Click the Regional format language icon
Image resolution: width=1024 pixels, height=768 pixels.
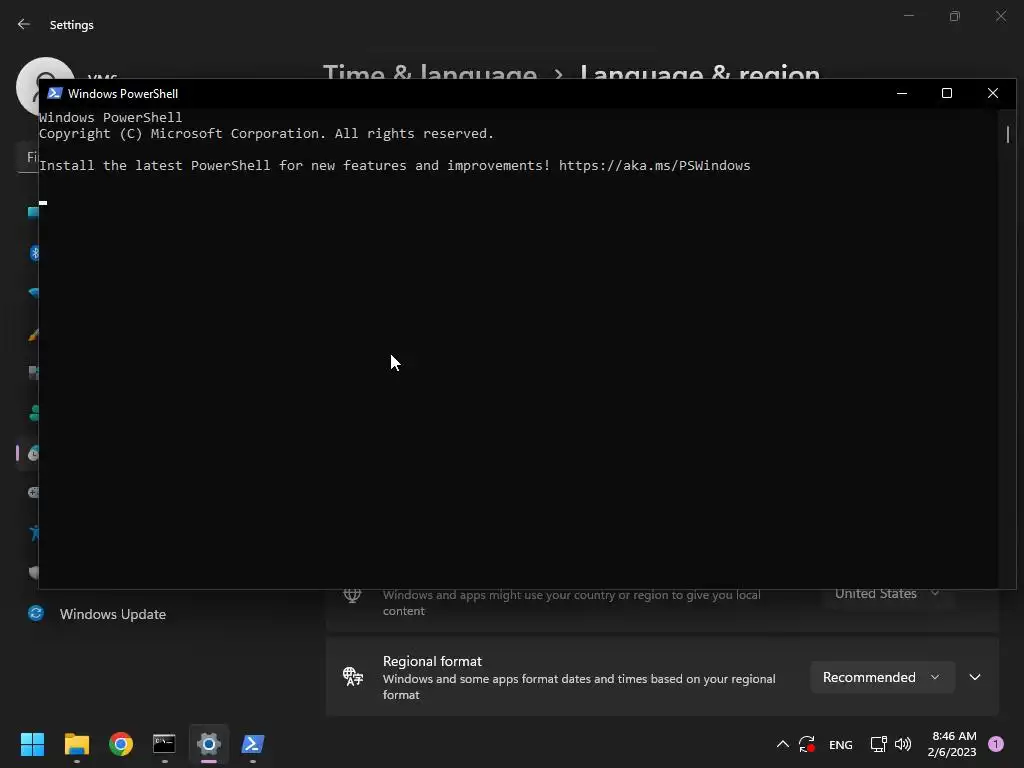point(353,677)
